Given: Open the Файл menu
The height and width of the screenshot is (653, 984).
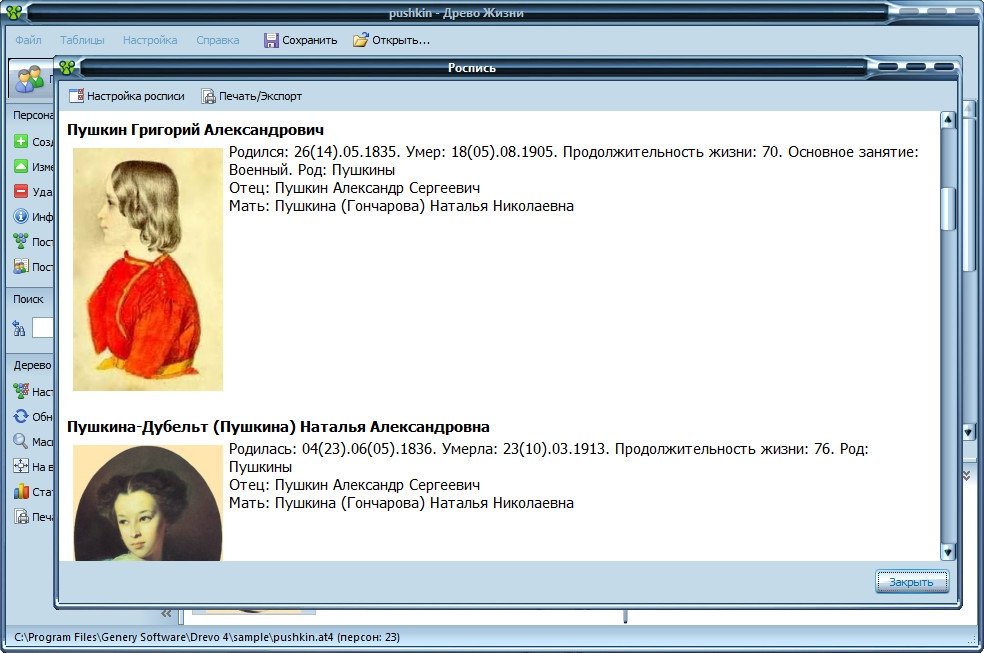Looking at the screenshot, I should tap(28, 40).
